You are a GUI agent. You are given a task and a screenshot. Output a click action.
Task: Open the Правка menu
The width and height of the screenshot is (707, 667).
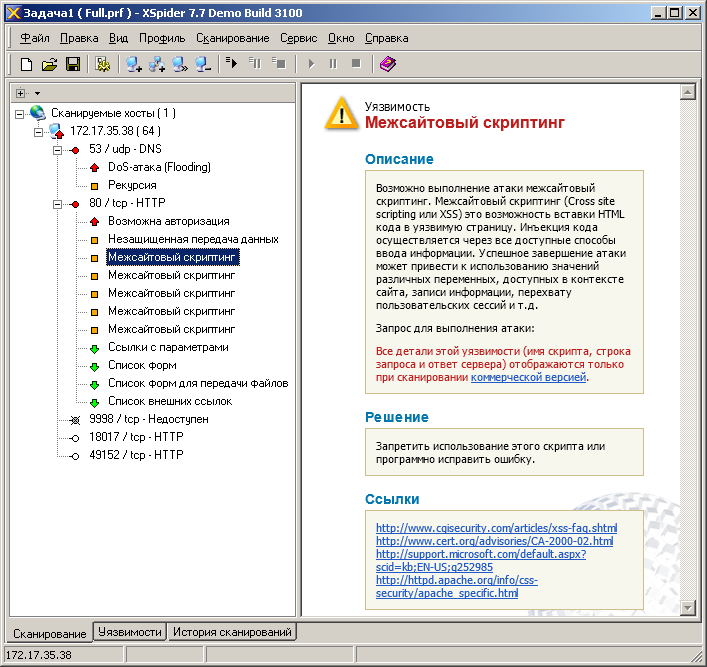click(79, 38)
